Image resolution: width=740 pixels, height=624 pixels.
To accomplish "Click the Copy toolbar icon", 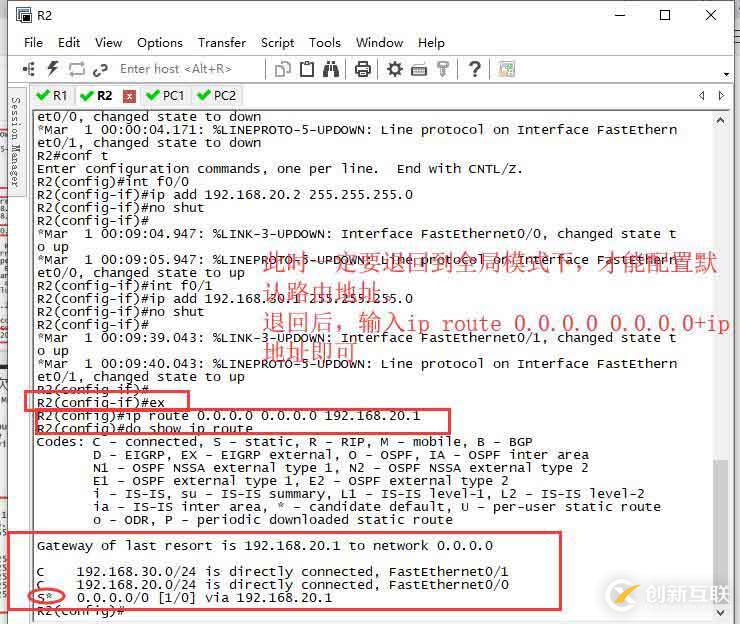I will coord(283,69).
